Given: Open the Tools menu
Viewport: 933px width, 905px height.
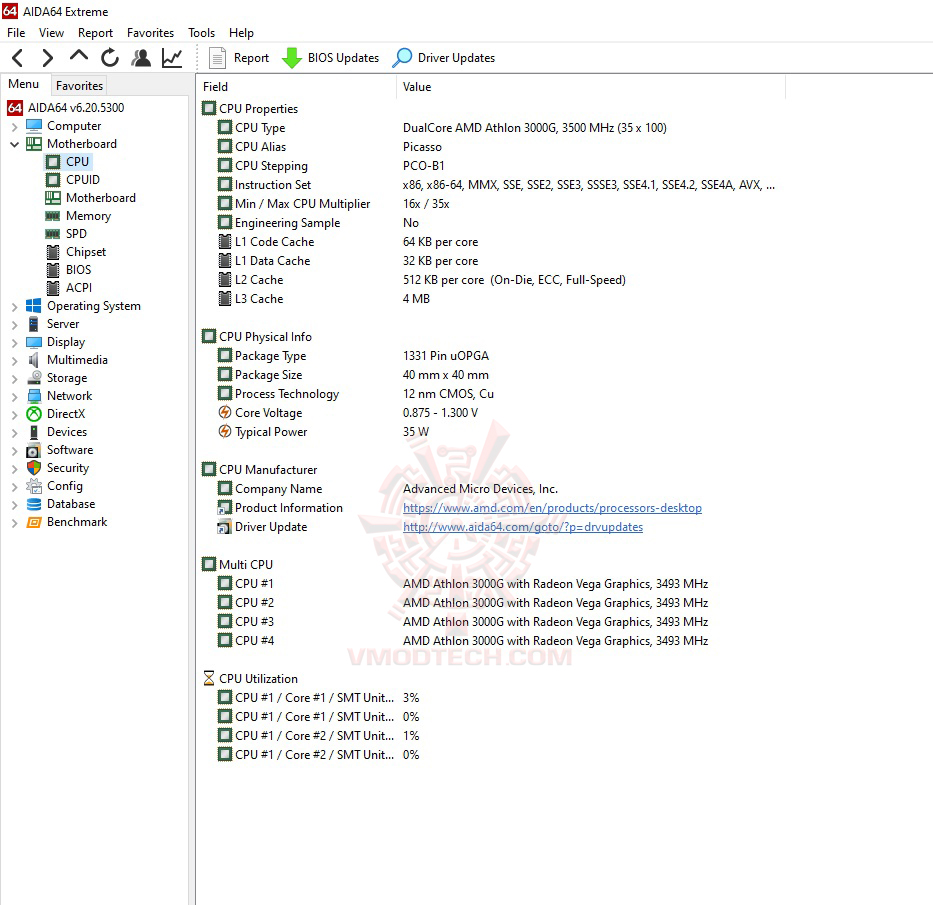Looking at the screenshot, I should pos(202,33).
